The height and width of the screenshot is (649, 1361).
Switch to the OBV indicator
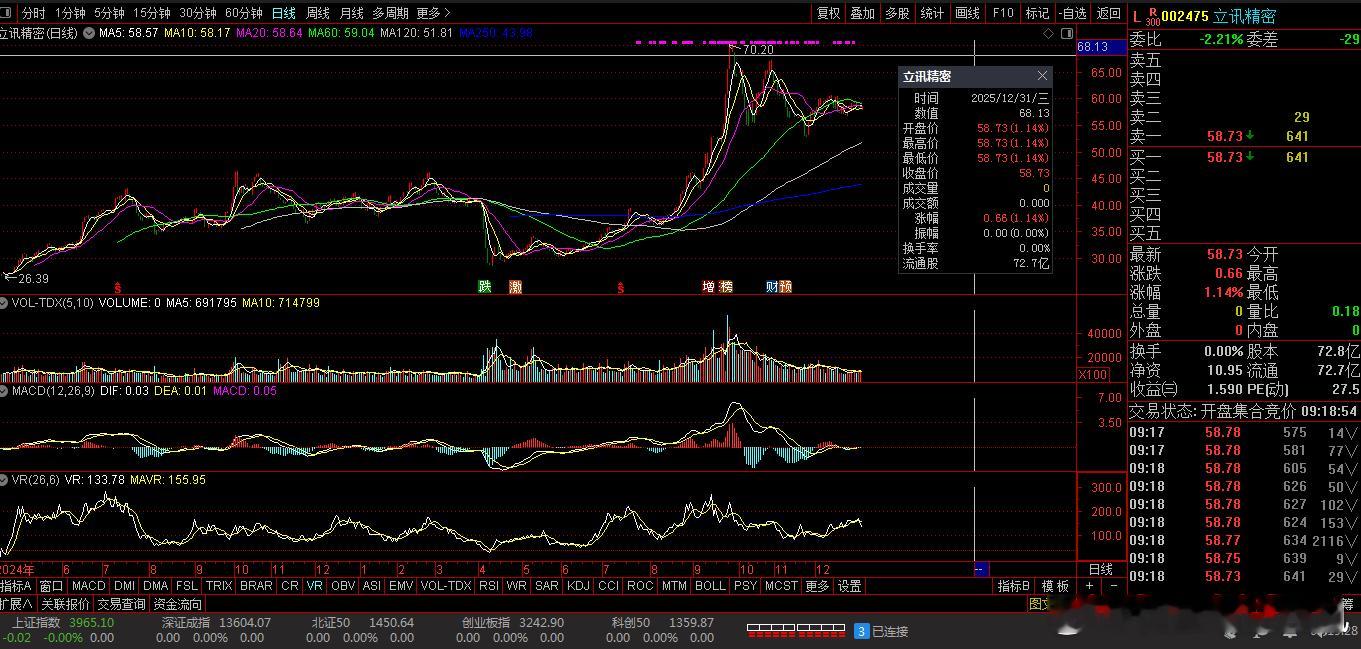[x=343, y=586]
